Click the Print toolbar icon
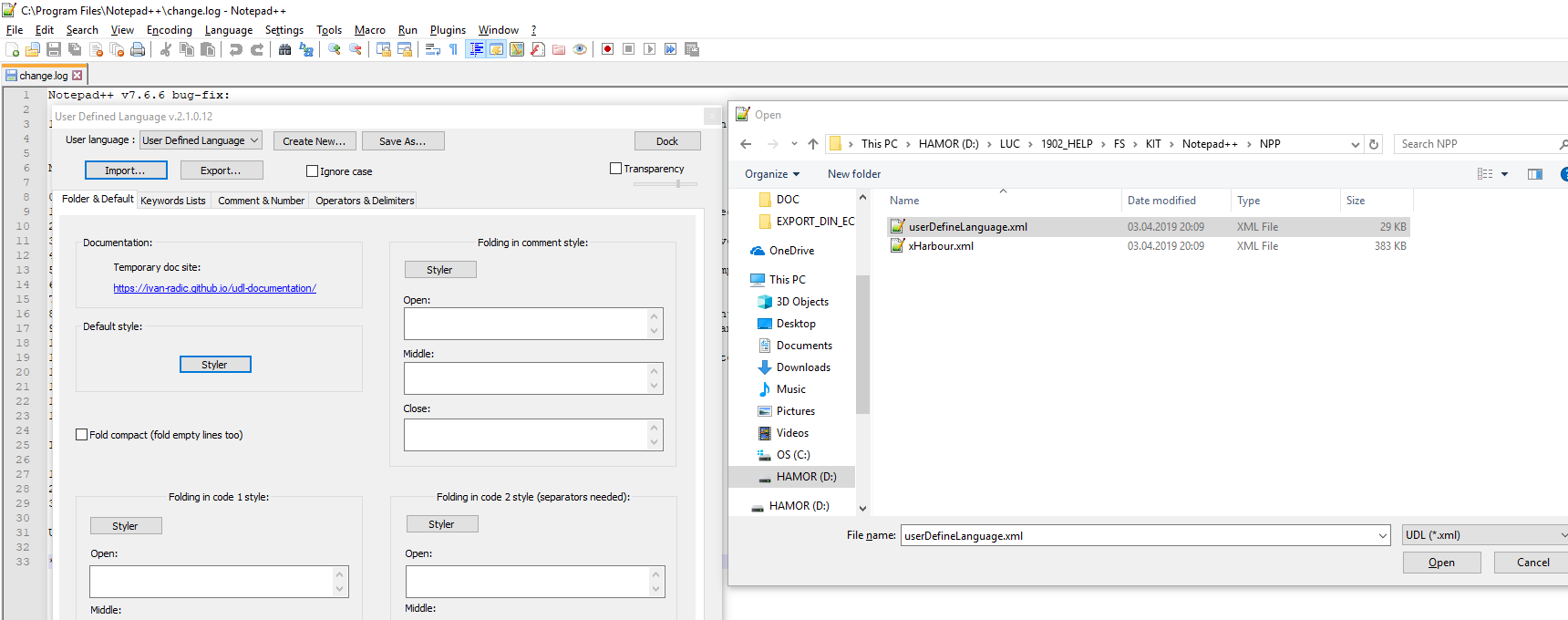The height and width of the screenshot is (620, 1568). click(138, 49)
